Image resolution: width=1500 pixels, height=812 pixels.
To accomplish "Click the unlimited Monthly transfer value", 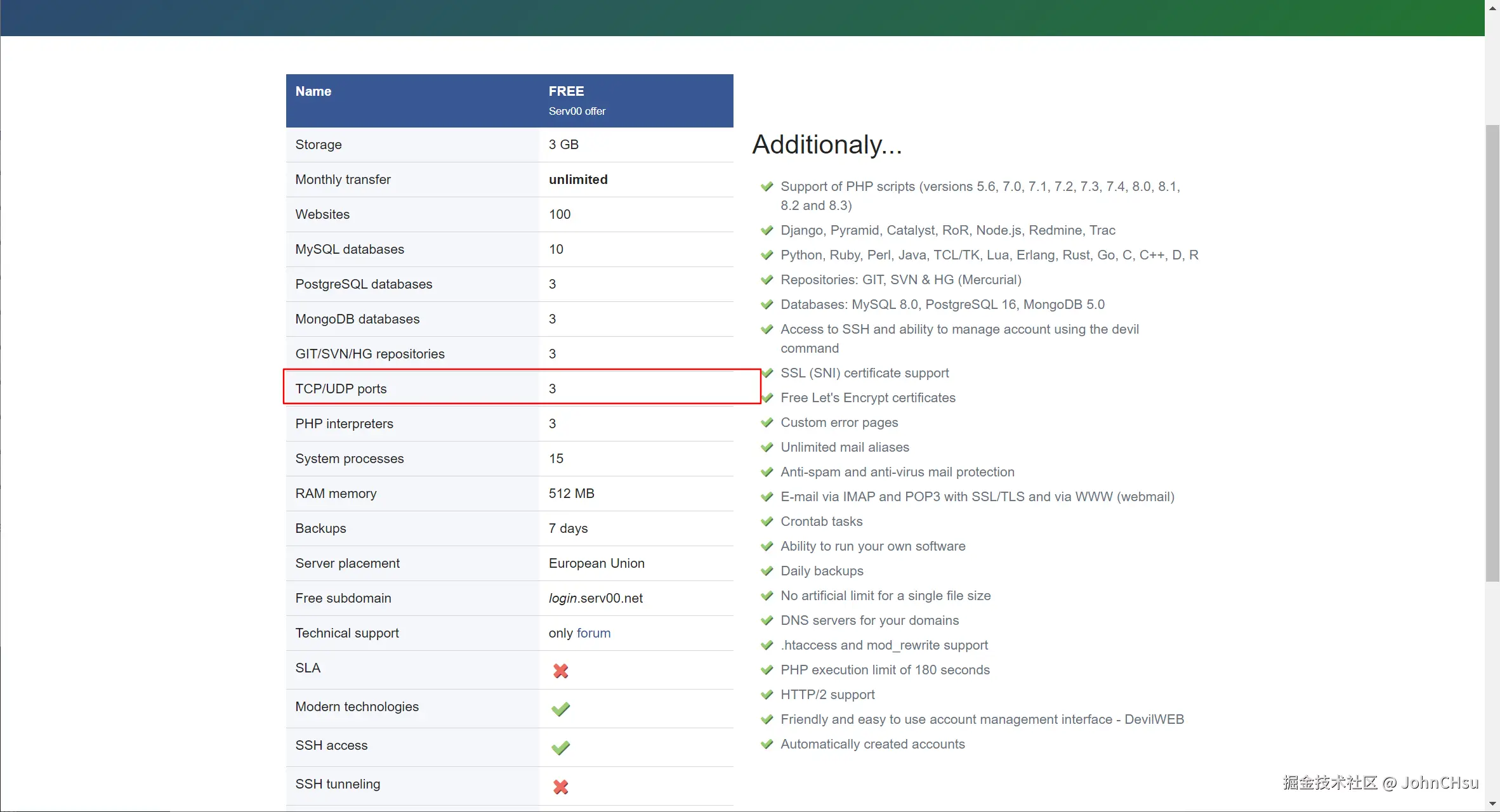I will [577, 180].
